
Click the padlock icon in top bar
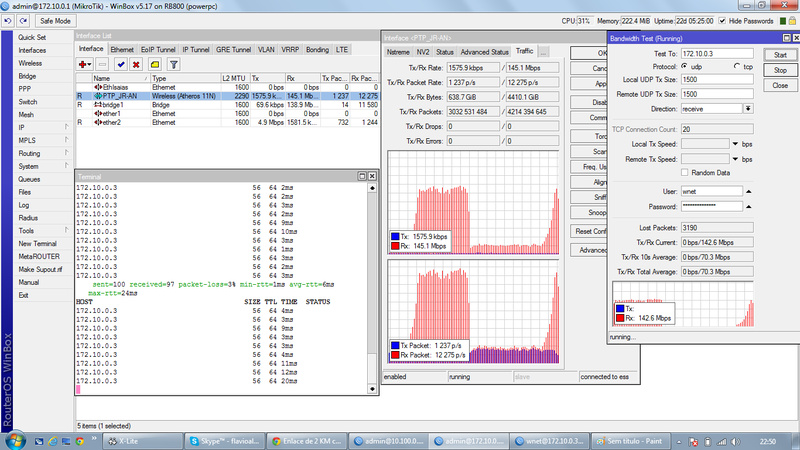[792, 21]
